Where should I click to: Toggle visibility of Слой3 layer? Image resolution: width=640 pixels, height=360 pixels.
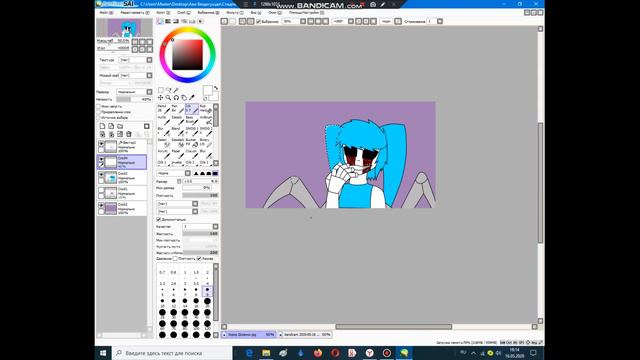pos(101,175)
